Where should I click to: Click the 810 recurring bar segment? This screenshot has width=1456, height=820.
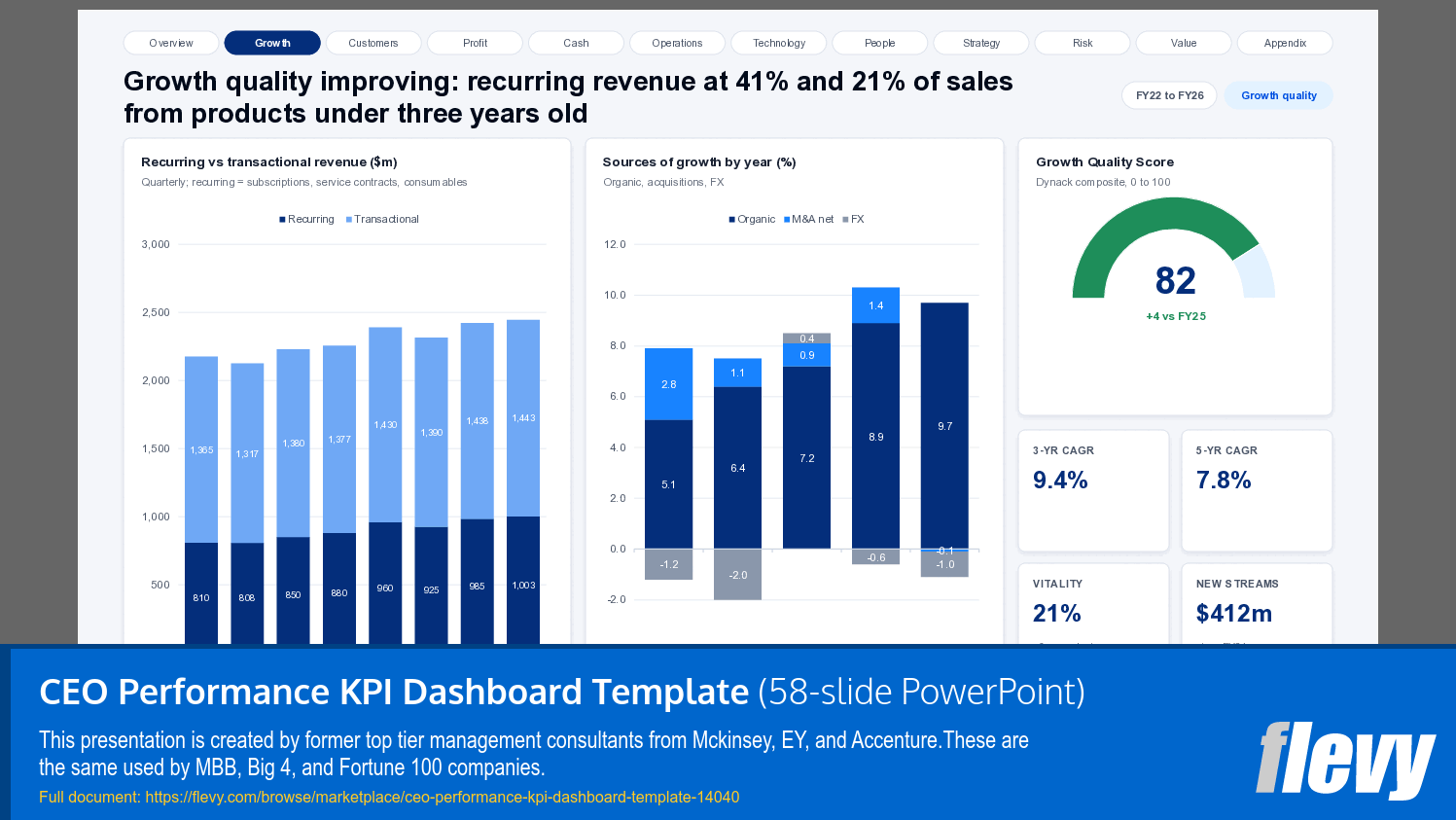point(201,593)
